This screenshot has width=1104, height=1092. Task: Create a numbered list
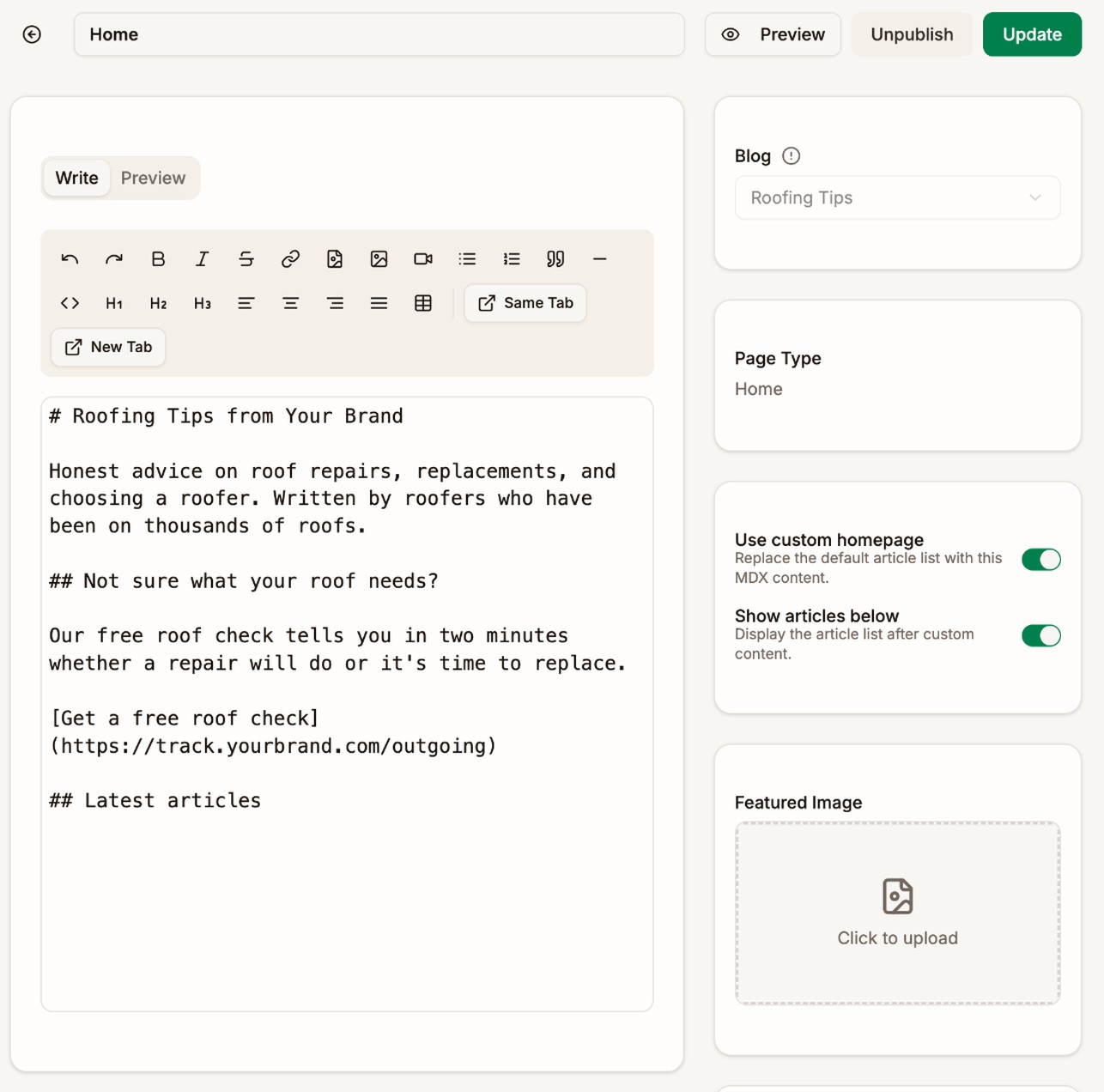[512, 258]
